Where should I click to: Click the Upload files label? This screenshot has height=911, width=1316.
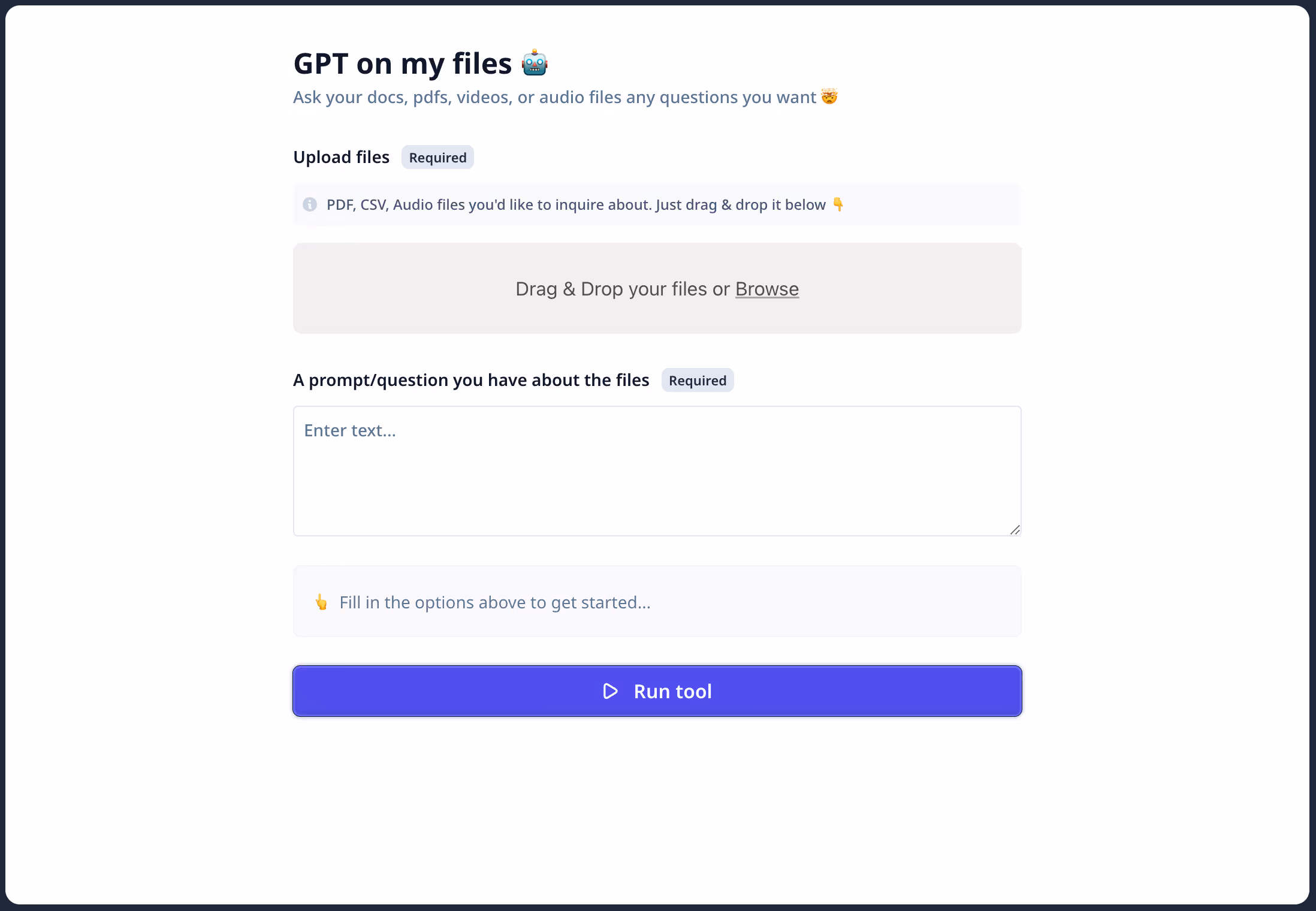tap(341, 157)
